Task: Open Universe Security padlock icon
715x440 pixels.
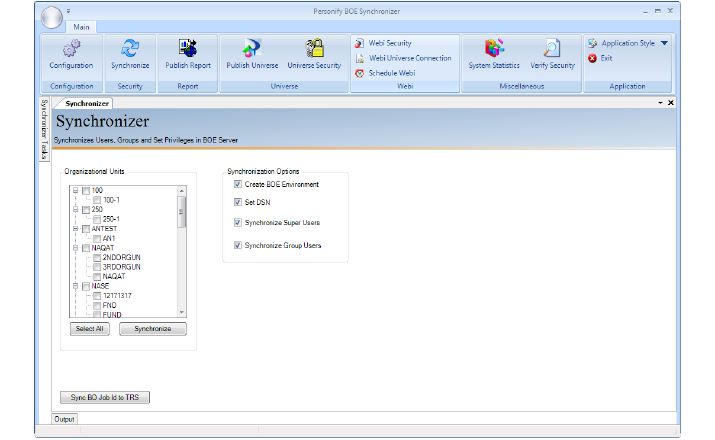Action: [314, 49]
